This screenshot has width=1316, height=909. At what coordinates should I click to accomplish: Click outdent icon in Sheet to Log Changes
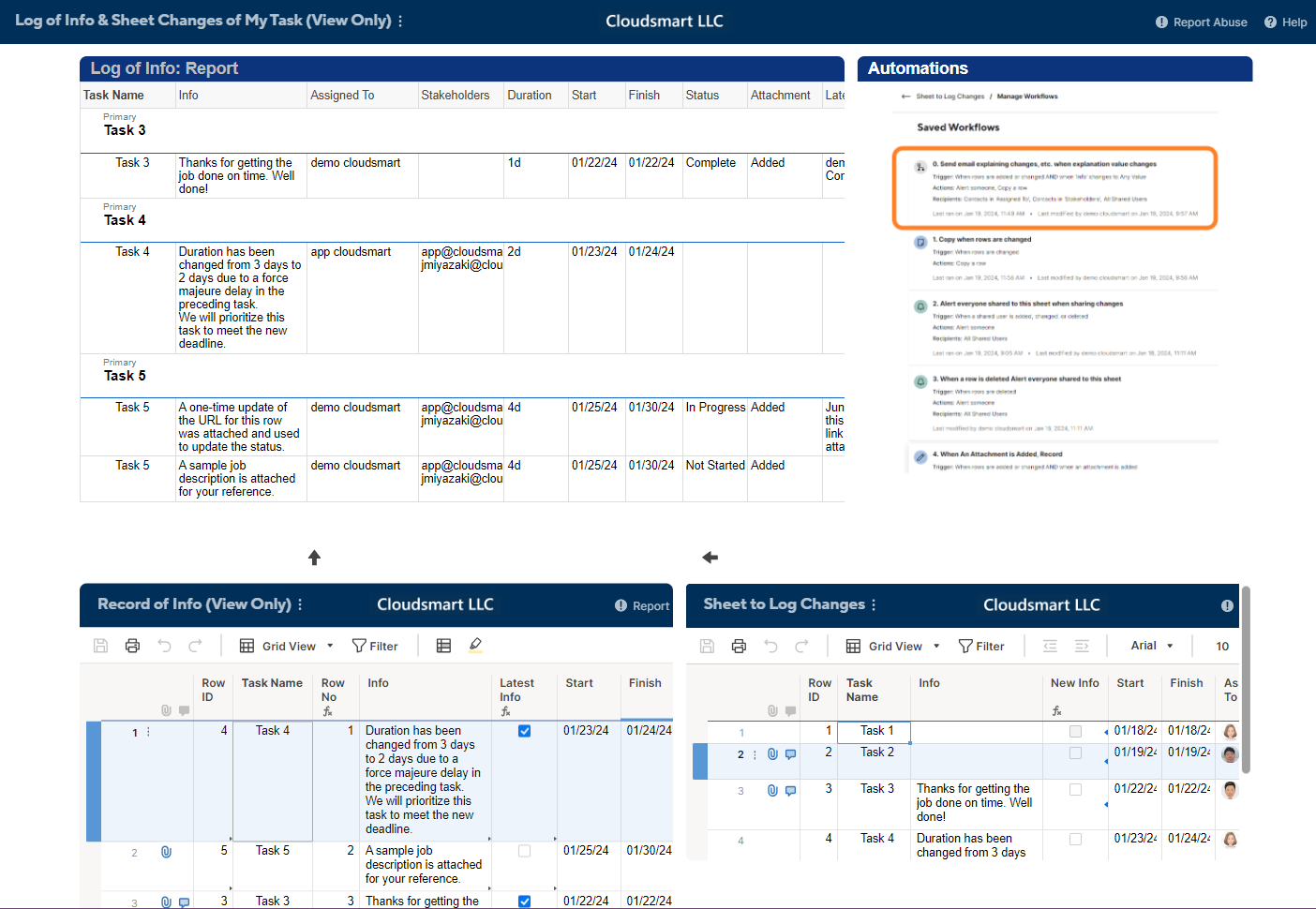(1050, 646)
